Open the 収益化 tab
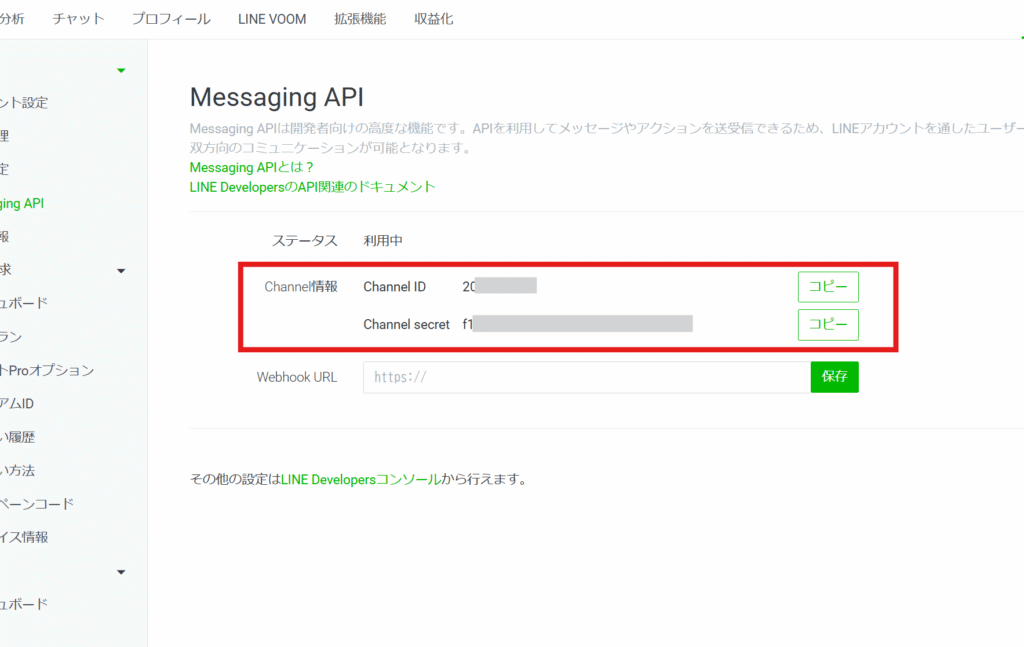 433,19
